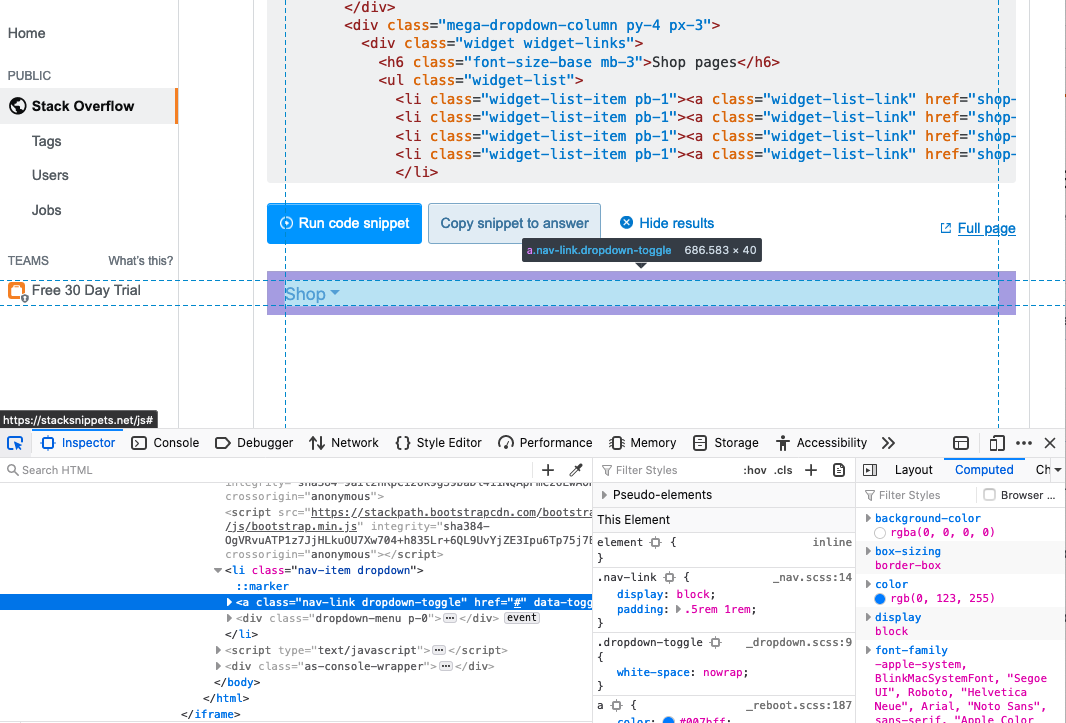Open the Inspector panel tab
This screenshot has height=723, width=1066.
click(x=78, y=443)
